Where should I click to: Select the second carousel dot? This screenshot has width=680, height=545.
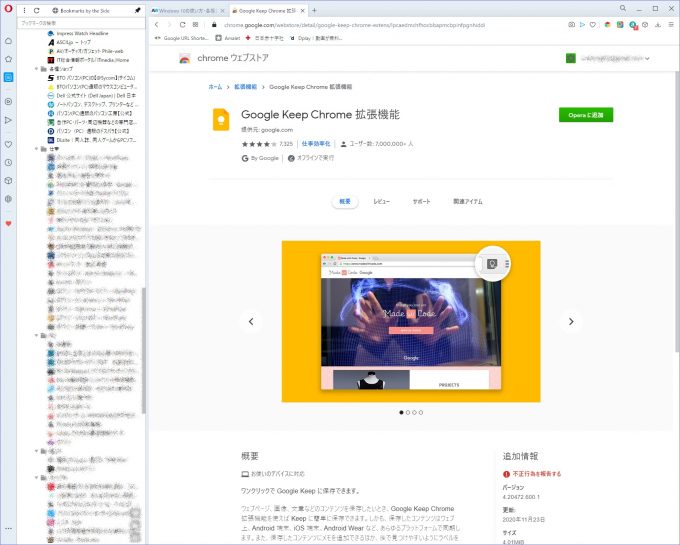tap(408, 413)
